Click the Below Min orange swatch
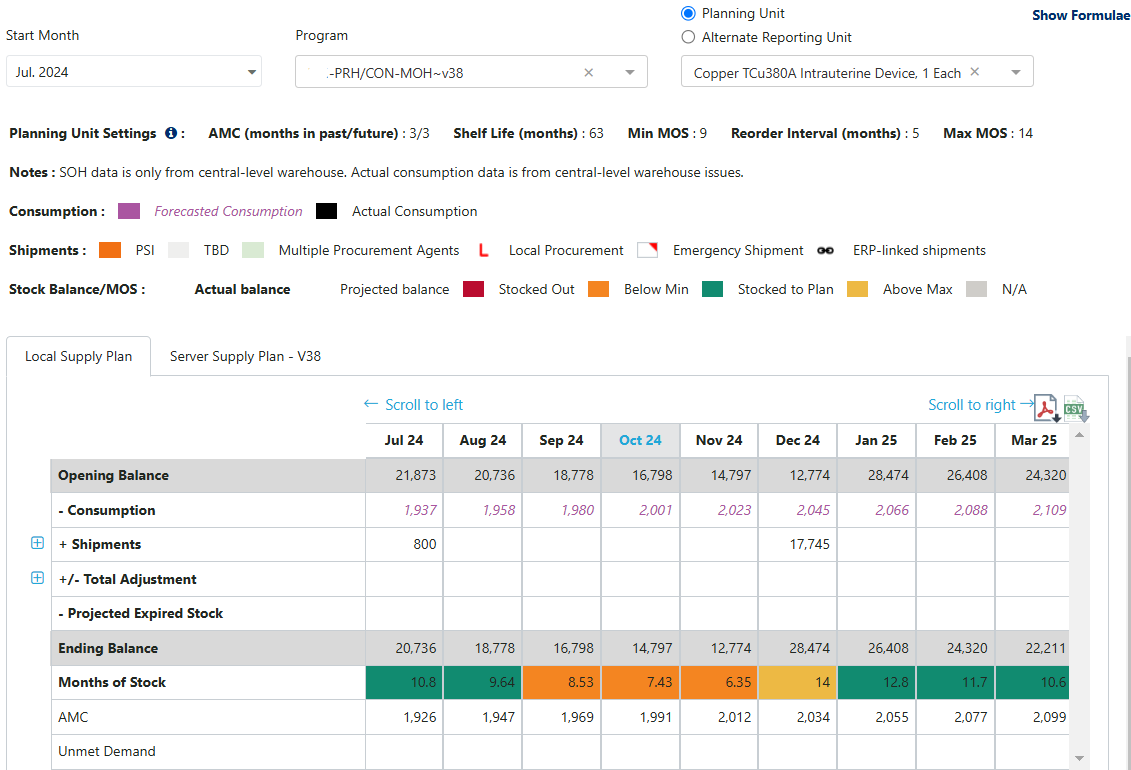 pos(599,289)
